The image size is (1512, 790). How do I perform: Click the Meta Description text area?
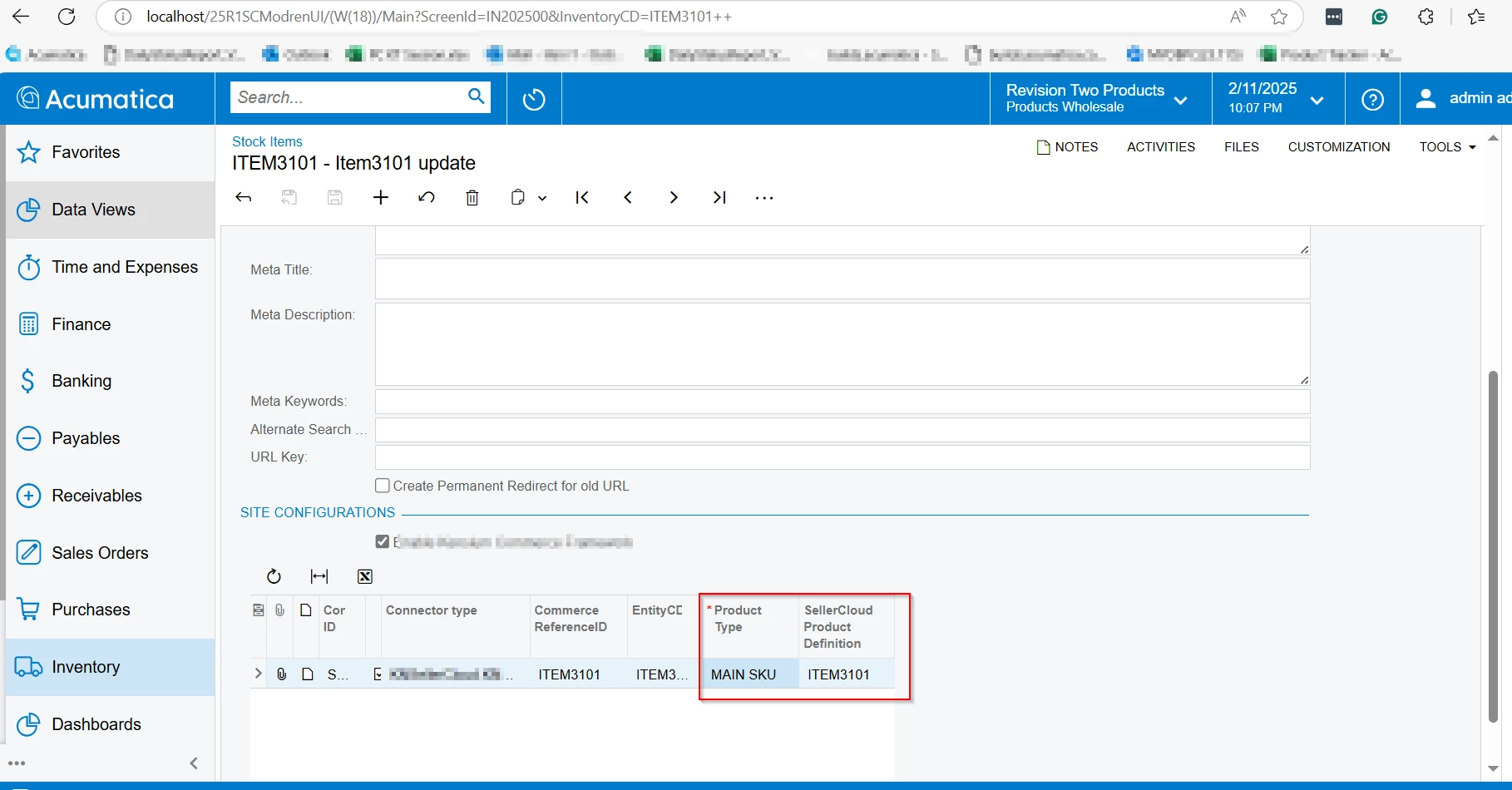point(842,344)
